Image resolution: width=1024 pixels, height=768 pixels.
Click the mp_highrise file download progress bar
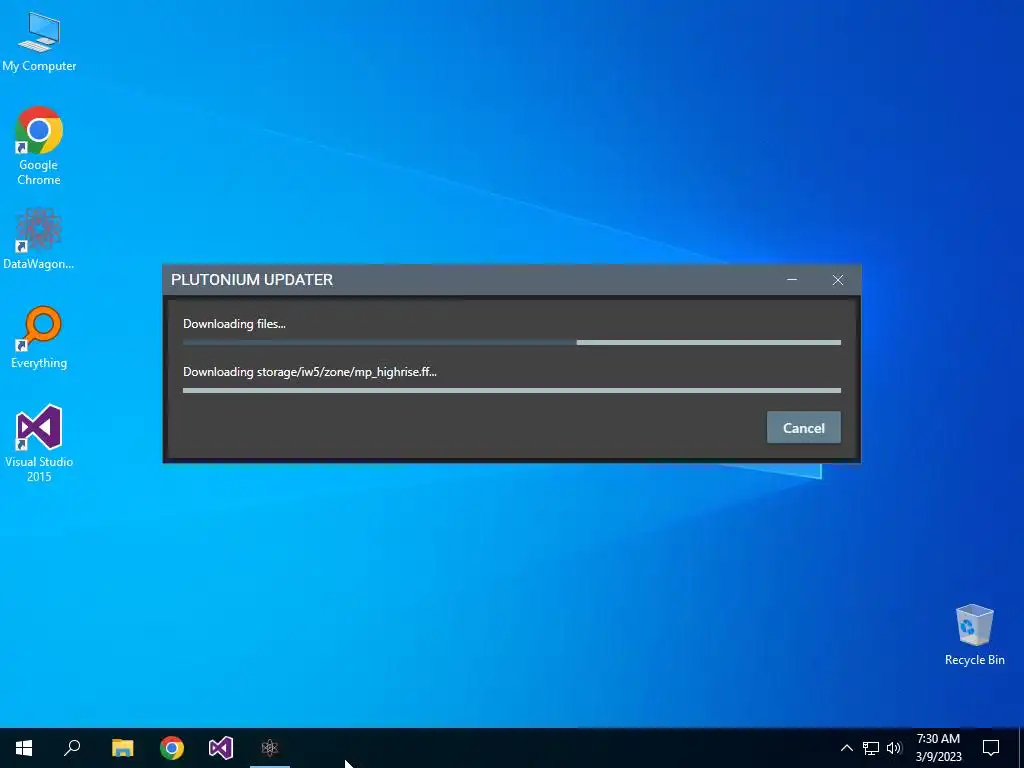coord(512,391)
